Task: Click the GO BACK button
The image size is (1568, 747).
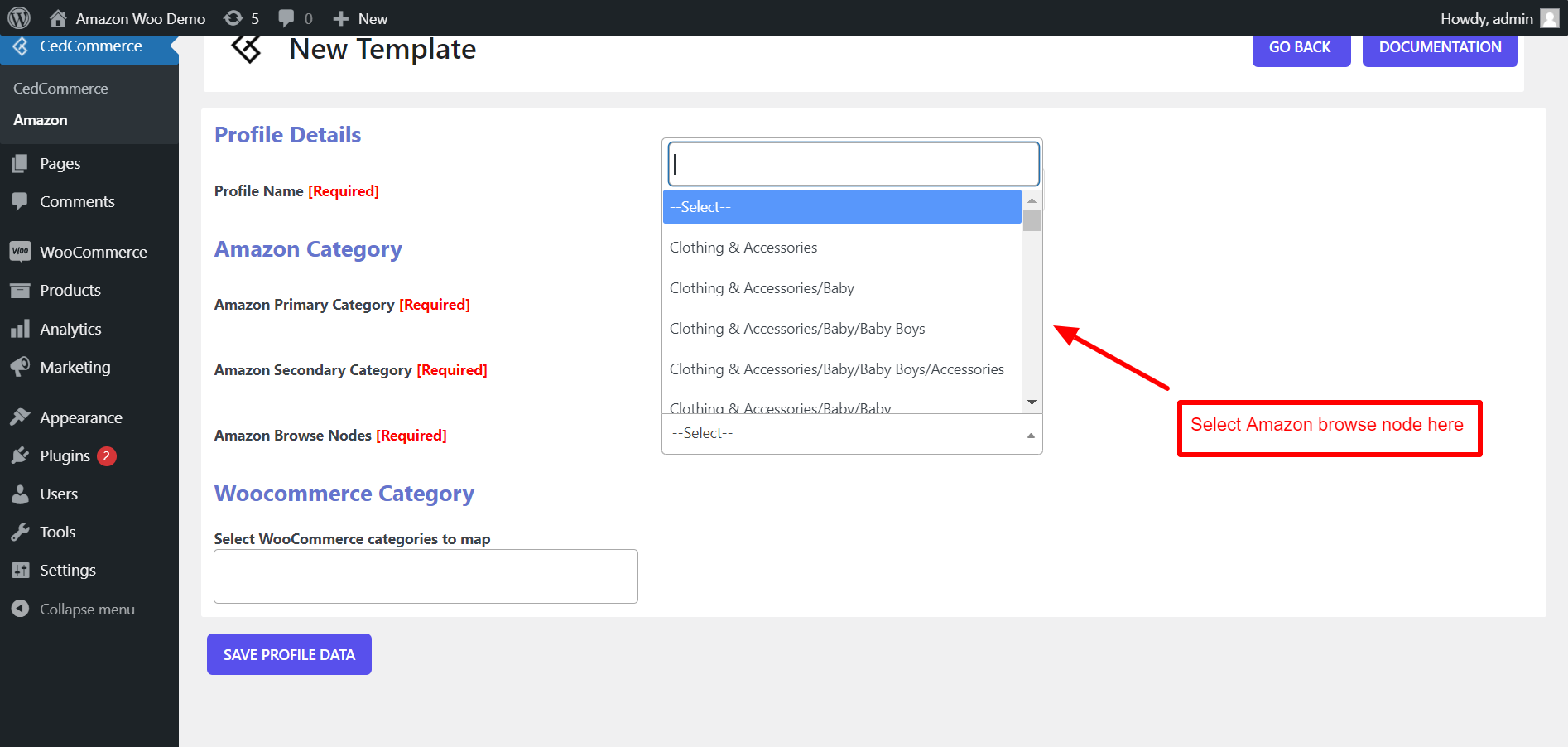Action: tap(1301, 48)
